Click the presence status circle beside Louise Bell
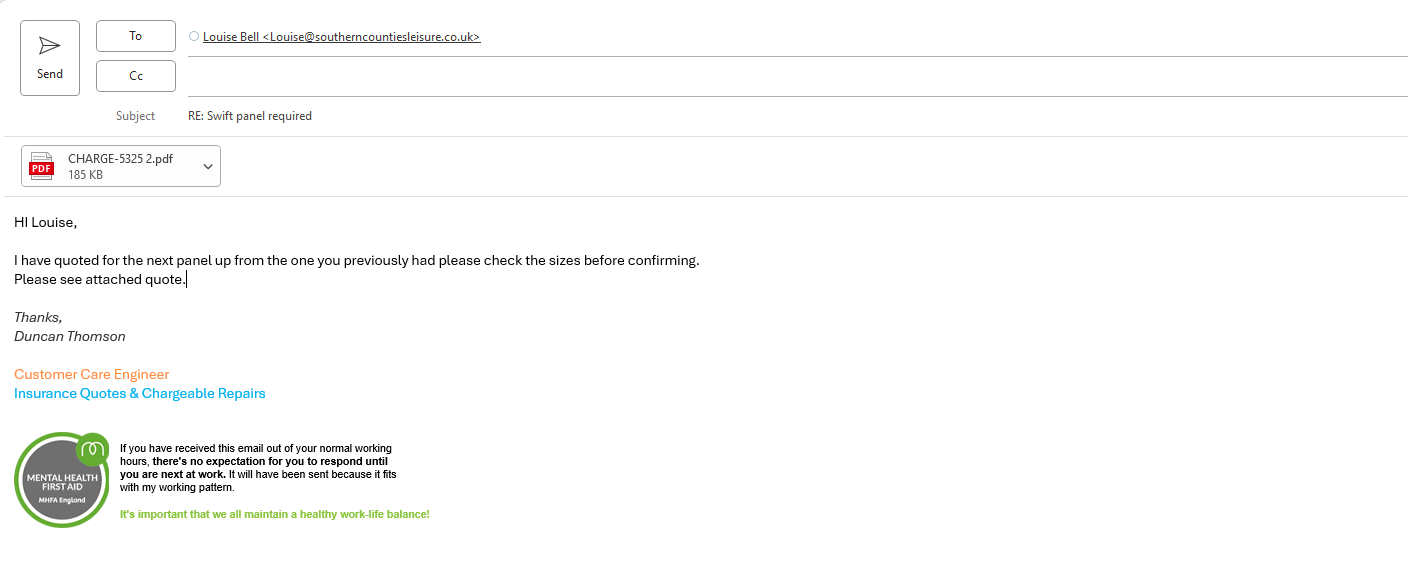Screen dimensions: 1408x577 tap(194, 37)
